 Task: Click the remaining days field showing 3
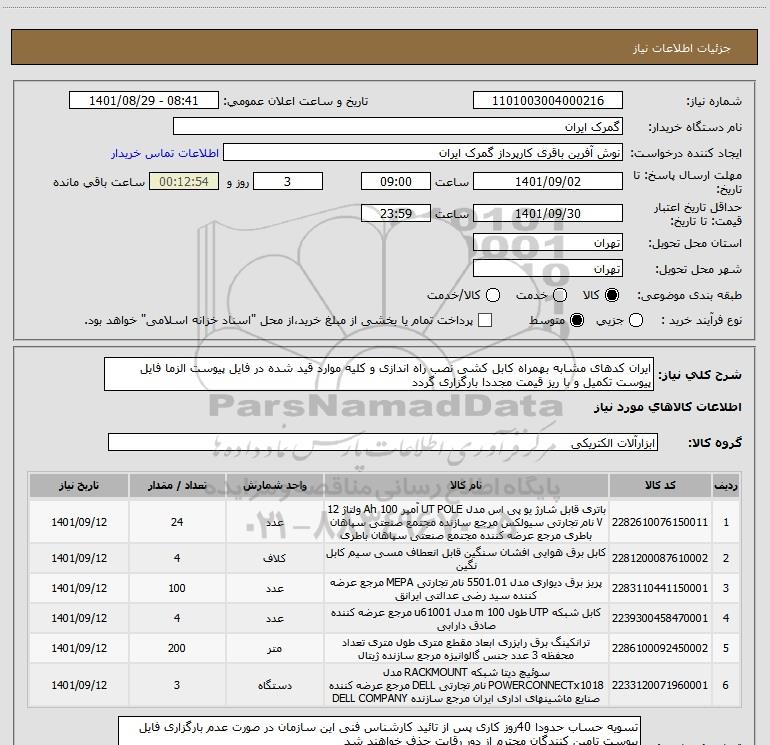tap(287, 181)
